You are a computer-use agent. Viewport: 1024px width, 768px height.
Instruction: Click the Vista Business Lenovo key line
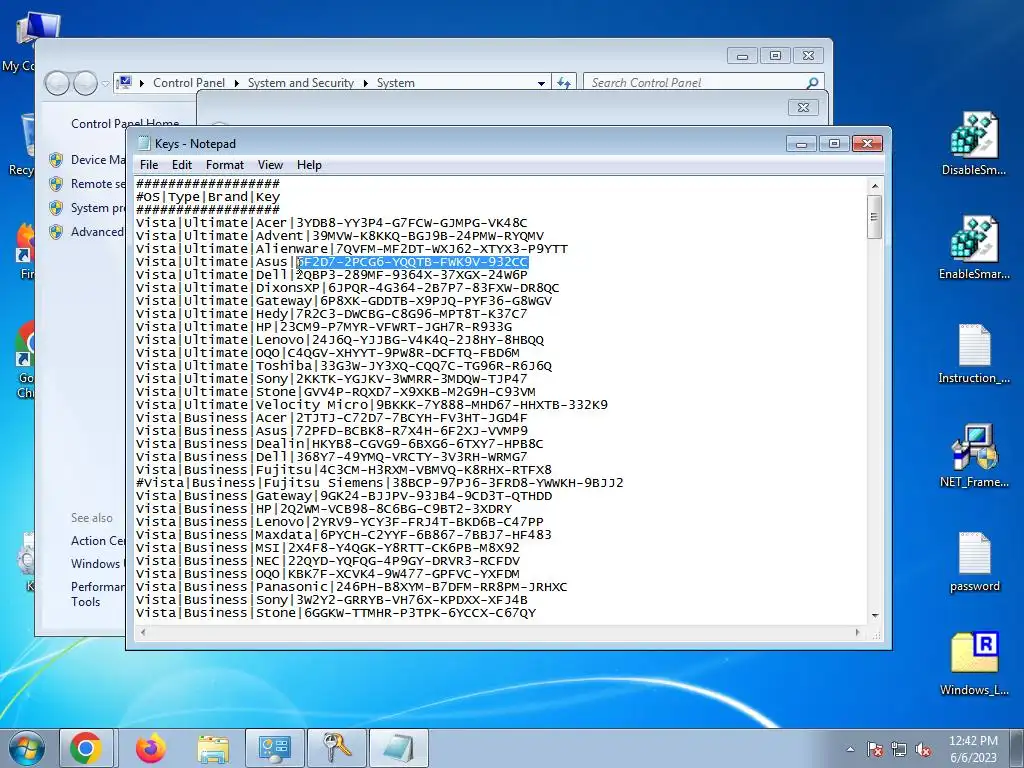[340, 522]
